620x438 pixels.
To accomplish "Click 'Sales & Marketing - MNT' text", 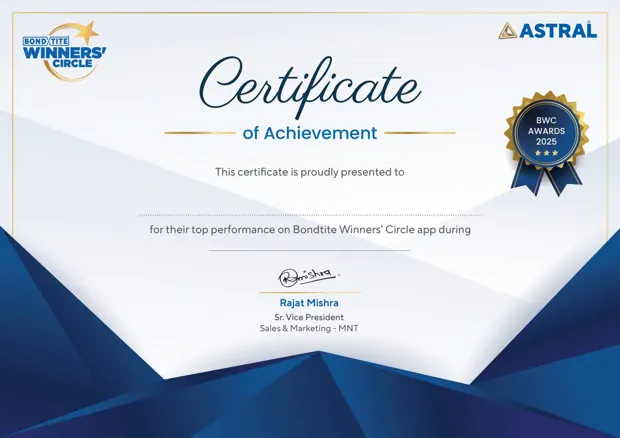I will point(309,328).
